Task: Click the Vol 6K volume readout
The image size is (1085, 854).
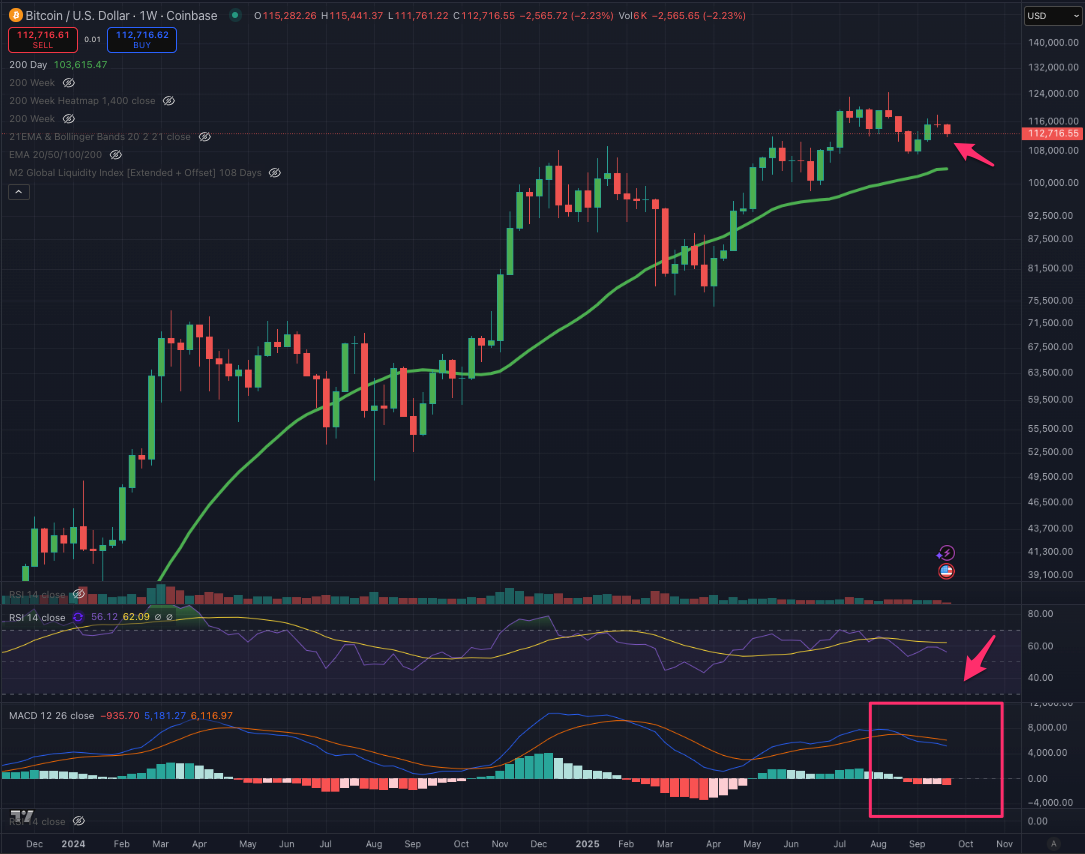Action: click(632, 15)
